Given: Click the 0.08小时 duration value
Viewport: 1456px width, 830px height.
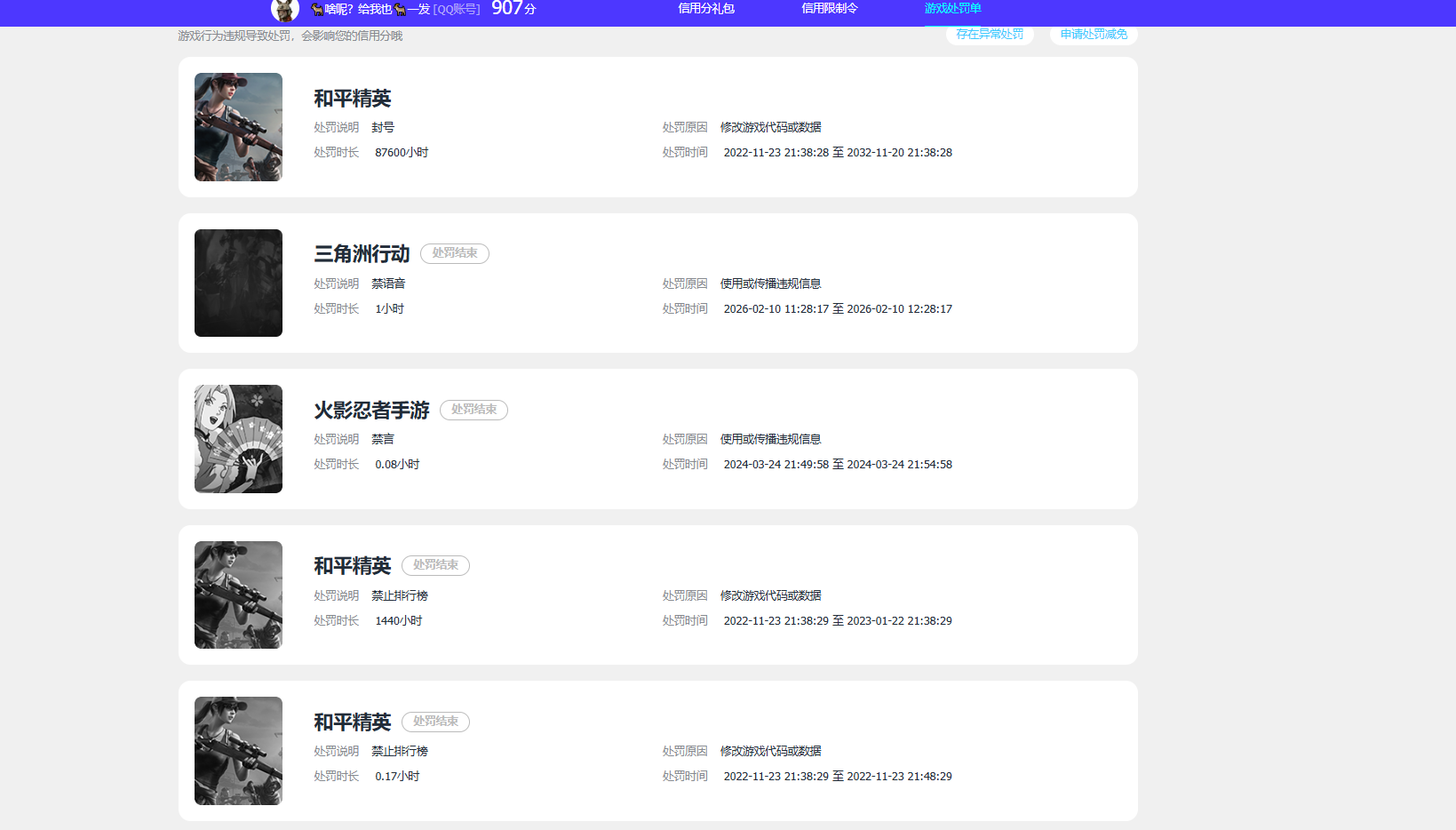Looking at the screenshot, I should (397, 465).
